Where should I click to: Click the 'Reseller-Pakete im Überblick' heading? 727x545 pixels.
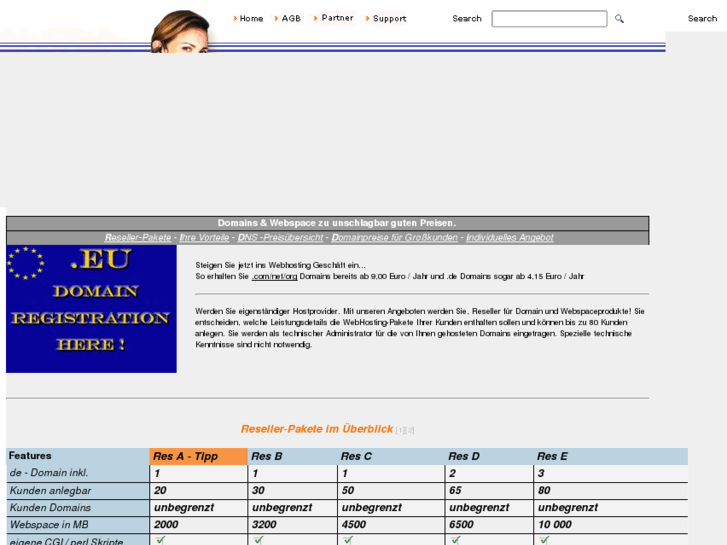click(317, 429)
